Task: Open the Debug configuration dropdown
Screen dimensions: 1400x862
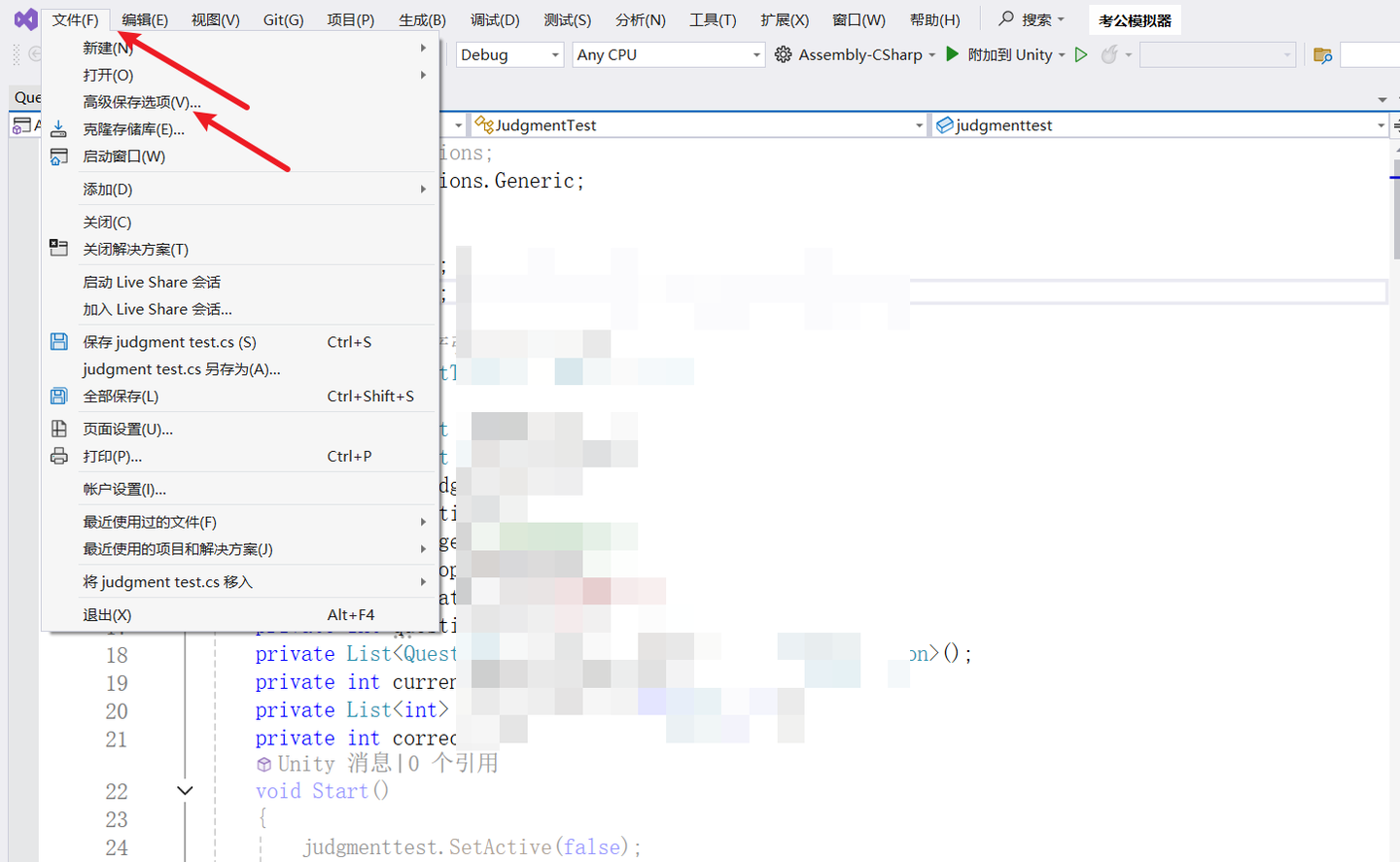Action: (x=509, y=55)
